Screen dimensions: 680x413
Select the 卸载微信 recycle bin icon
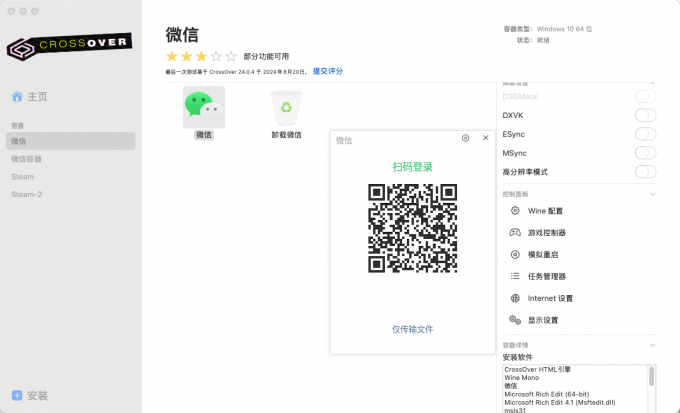click(286, 108)
